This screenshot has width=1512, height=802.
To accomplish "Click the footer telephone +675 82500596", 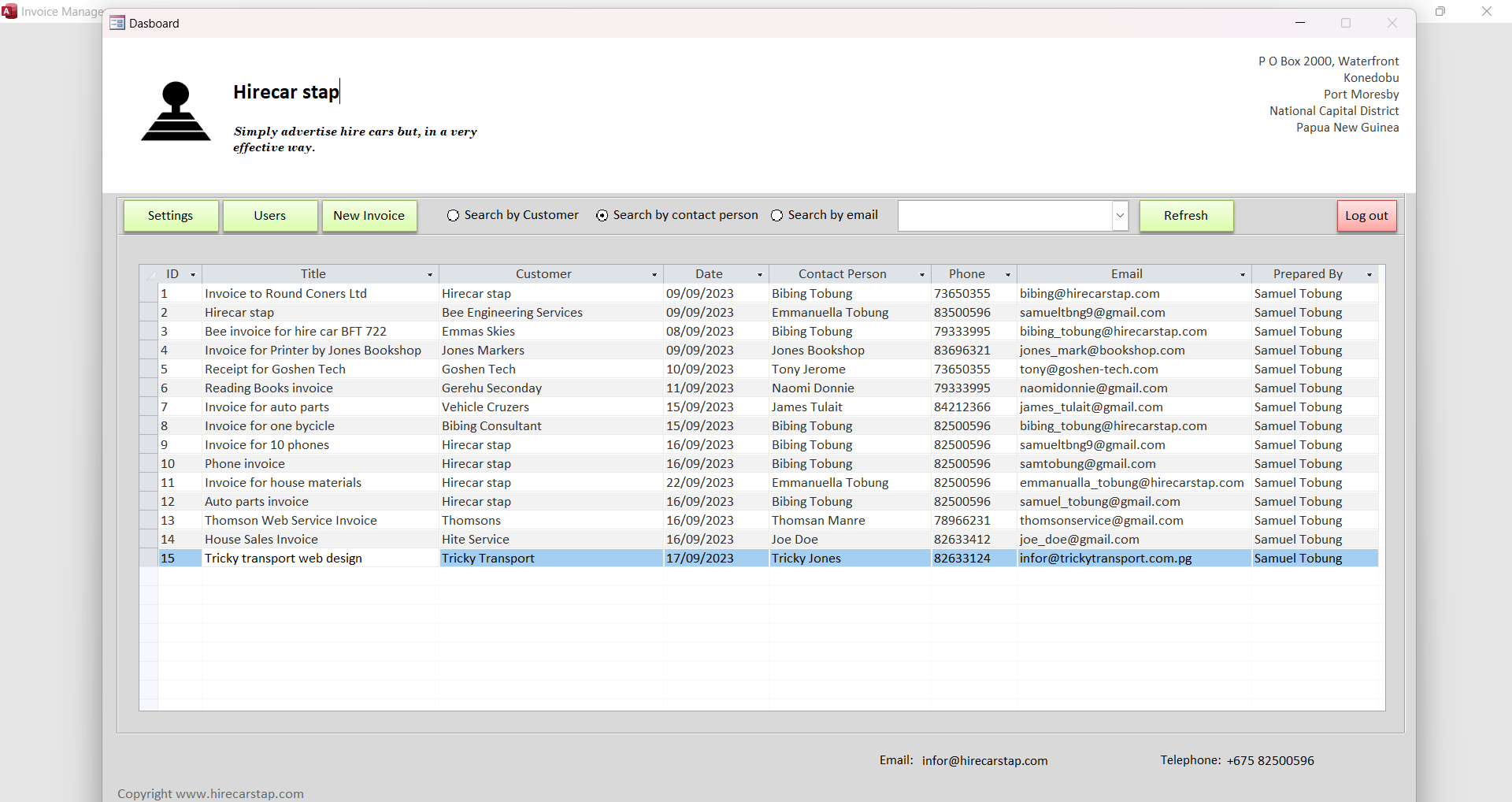I will click(1270, 760).
